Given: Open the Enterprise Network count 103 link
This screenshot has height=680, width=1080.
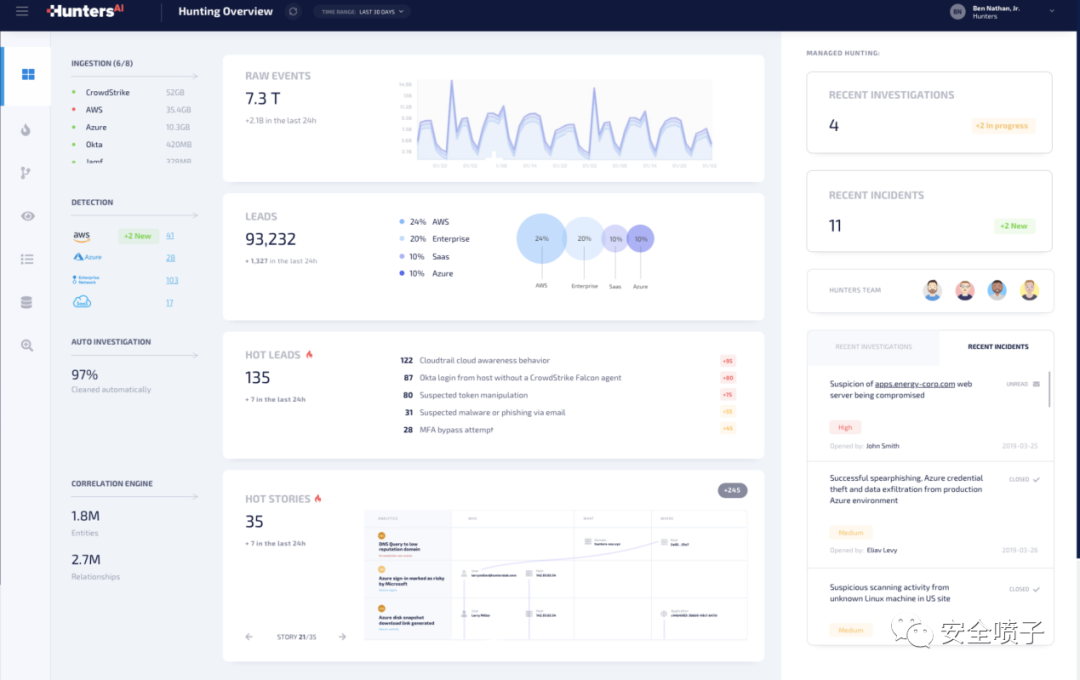Looking at the screenshot, I should pos(172,280).
